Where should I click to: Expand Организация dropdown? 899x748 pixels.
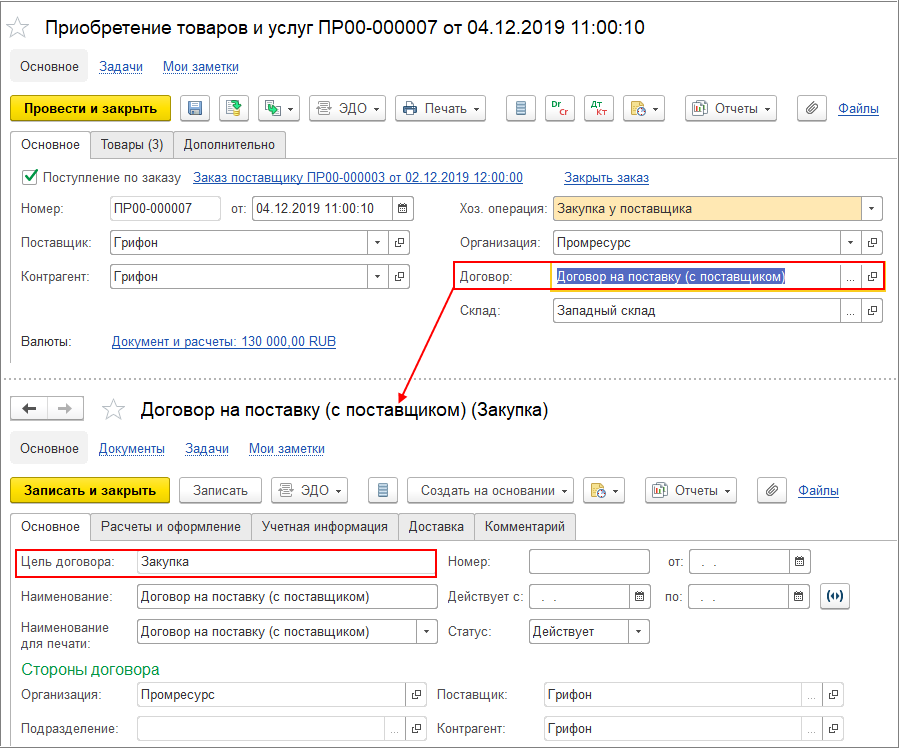pyautogui.click(x=850, y=242)
